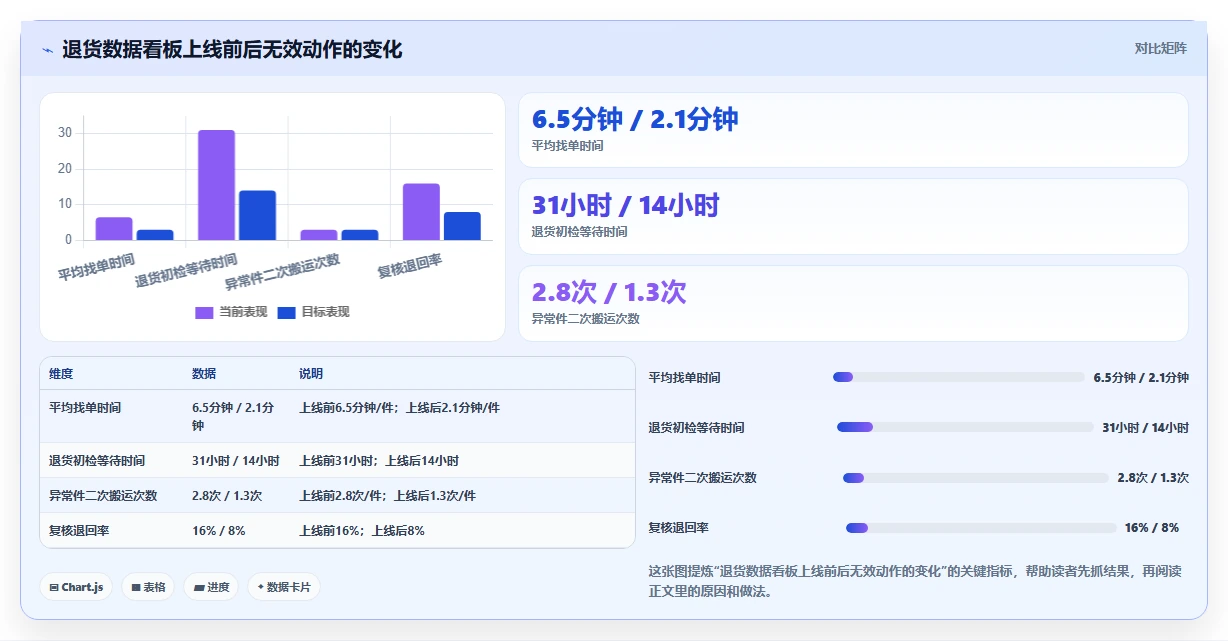Viewport: 1228px width, 641px height.
Task: Click the lightning icon beside the title
Action: 48,50
